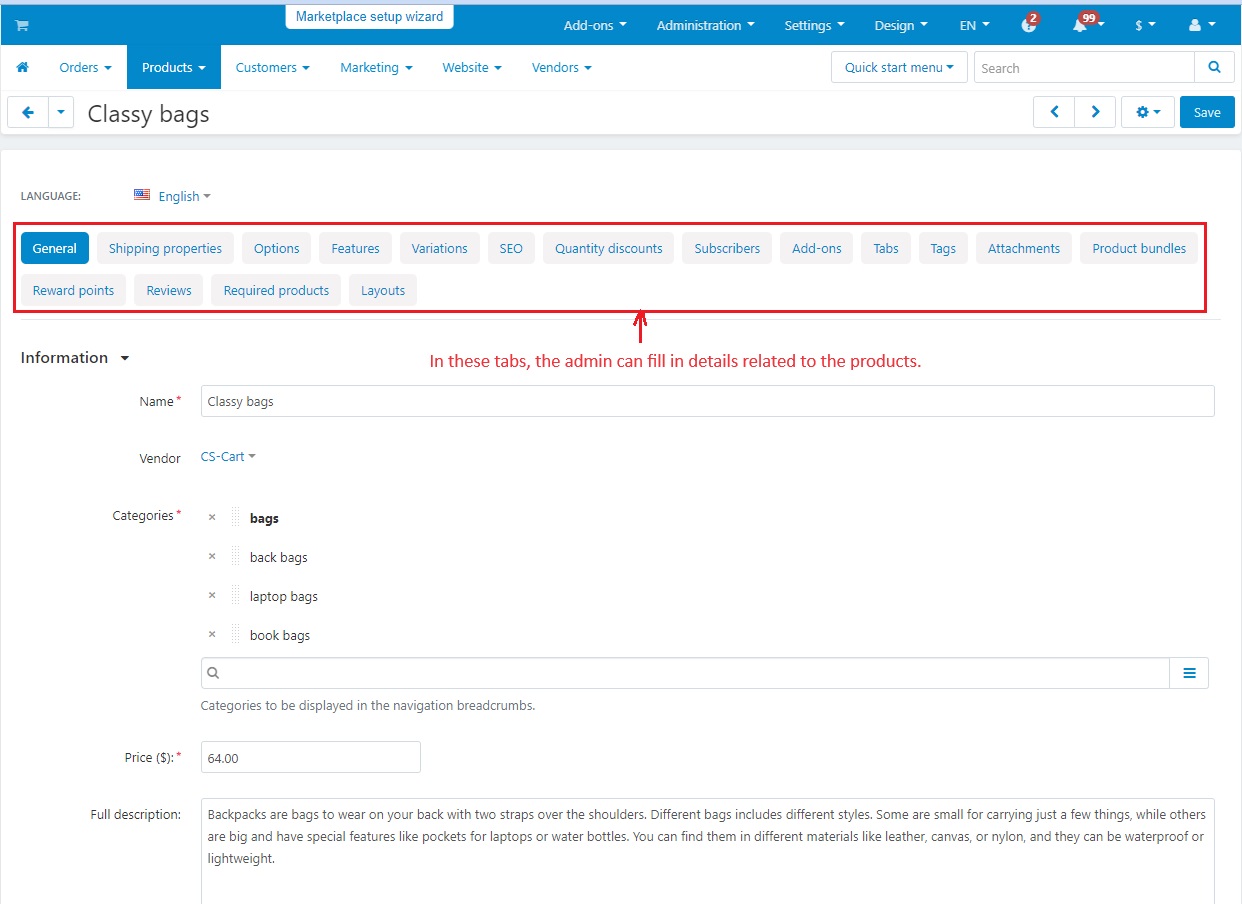Switch to the Variations tab
The width and height of the screenshot is (1242, 904).
pyautogui.click(x=440, y=248)
